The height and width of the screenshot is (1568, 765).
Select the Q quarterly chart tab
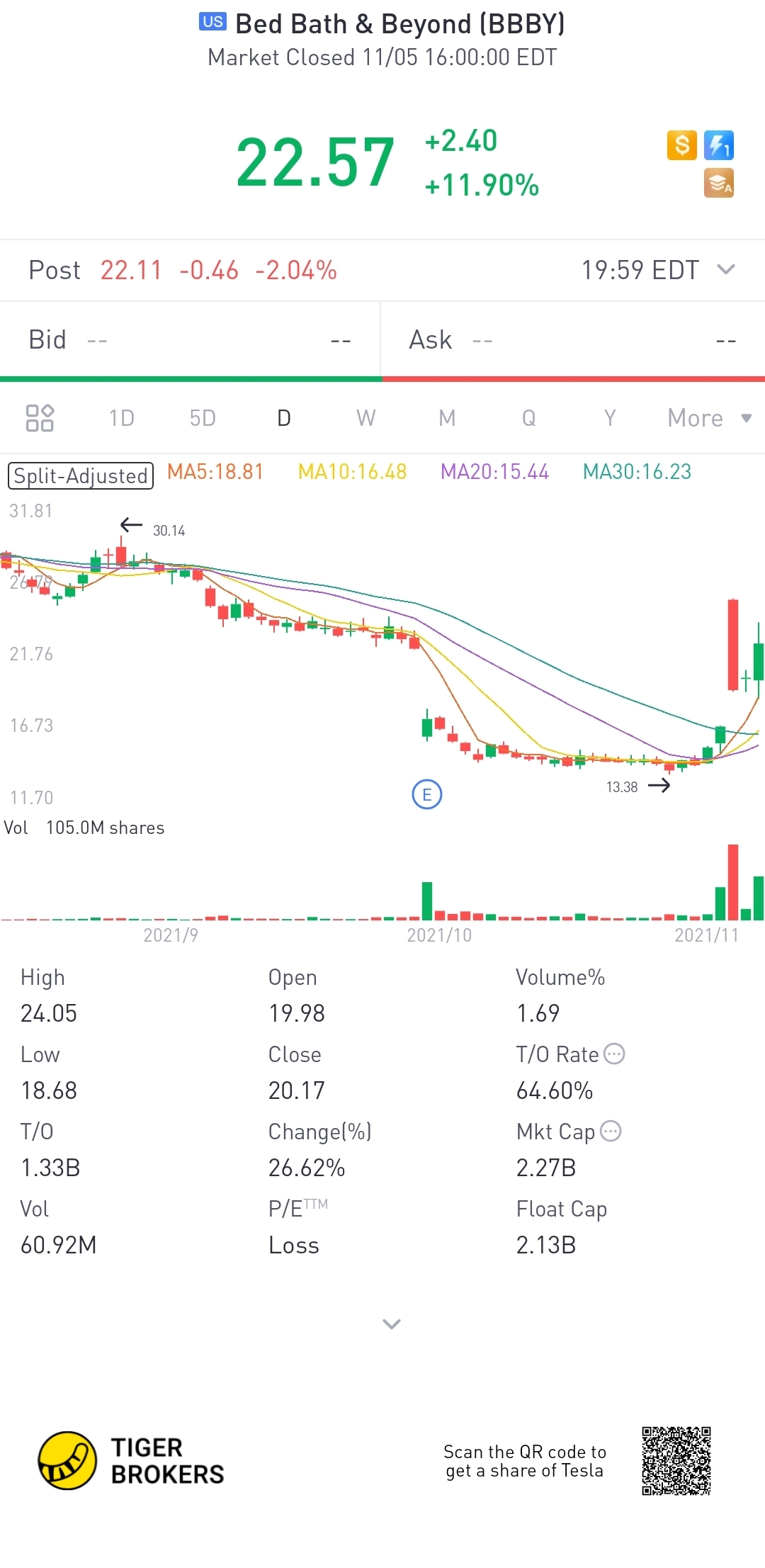click(528, 418)
